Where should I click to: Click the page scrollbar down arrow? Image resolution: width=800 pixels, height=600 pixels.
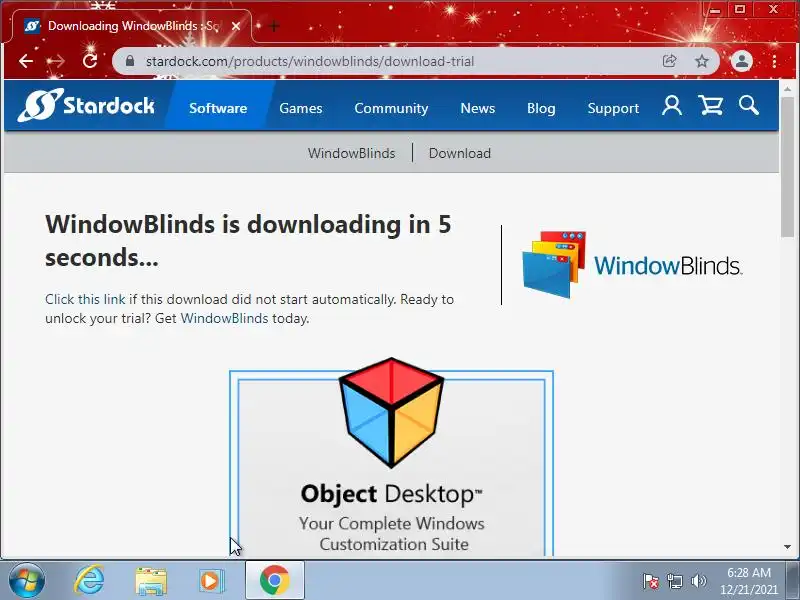788,547
